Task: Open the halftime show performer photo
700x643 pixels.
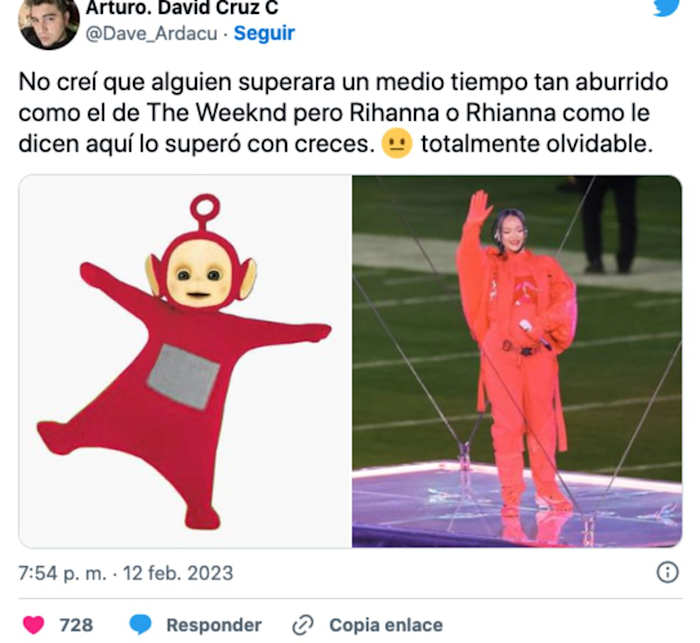Action: click(517, 361)
